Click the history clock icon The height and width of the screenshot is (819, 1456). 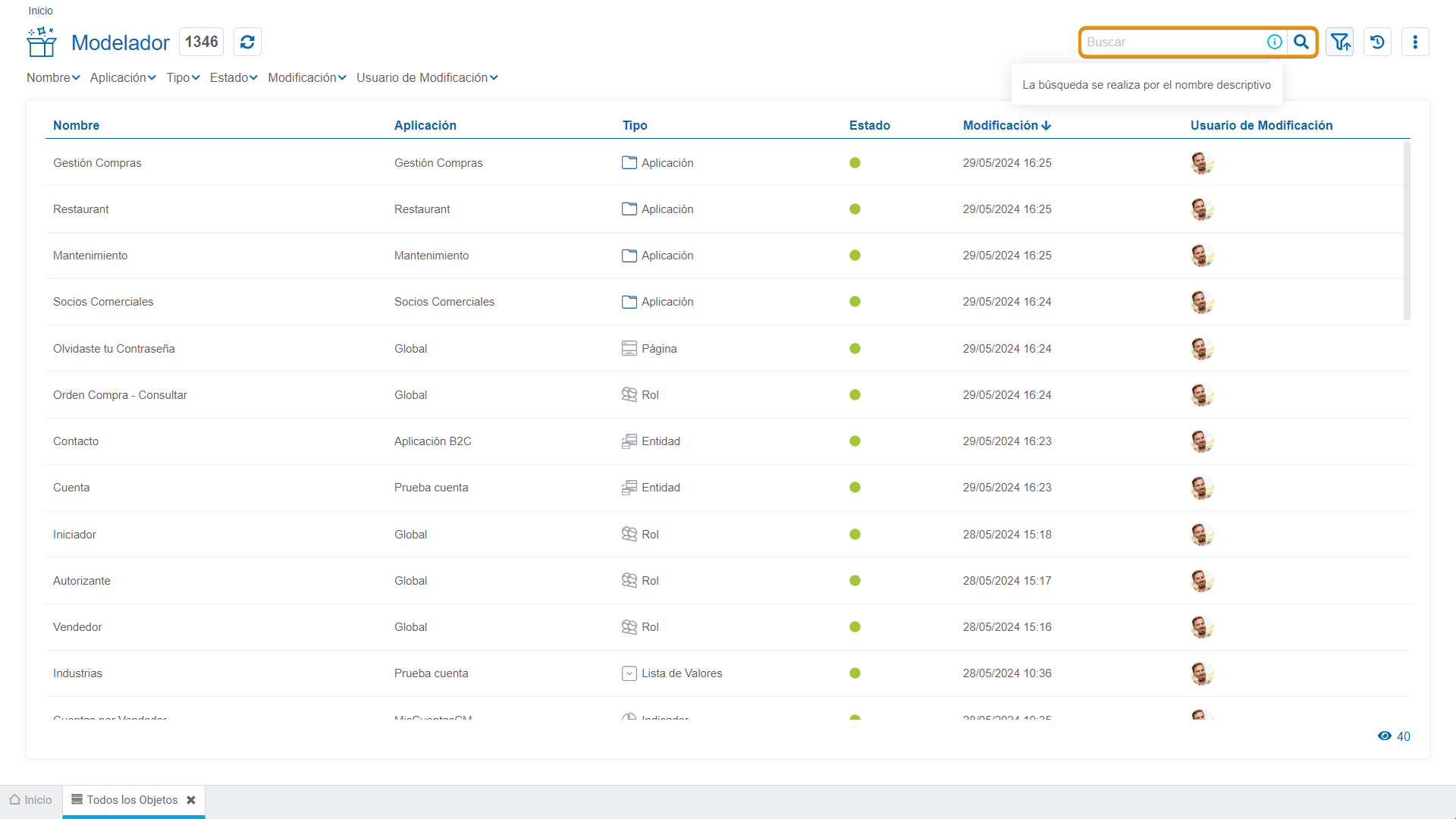1377,42
